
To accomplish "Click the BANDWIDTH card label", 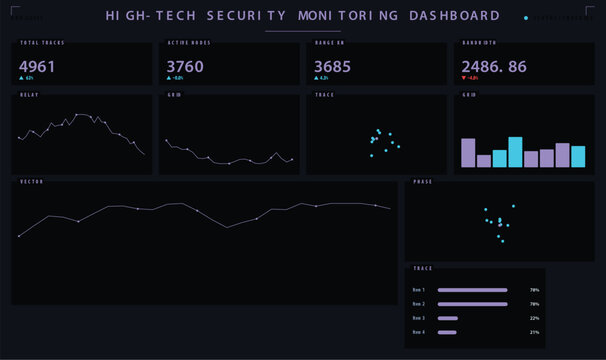I will click(479, 43).
